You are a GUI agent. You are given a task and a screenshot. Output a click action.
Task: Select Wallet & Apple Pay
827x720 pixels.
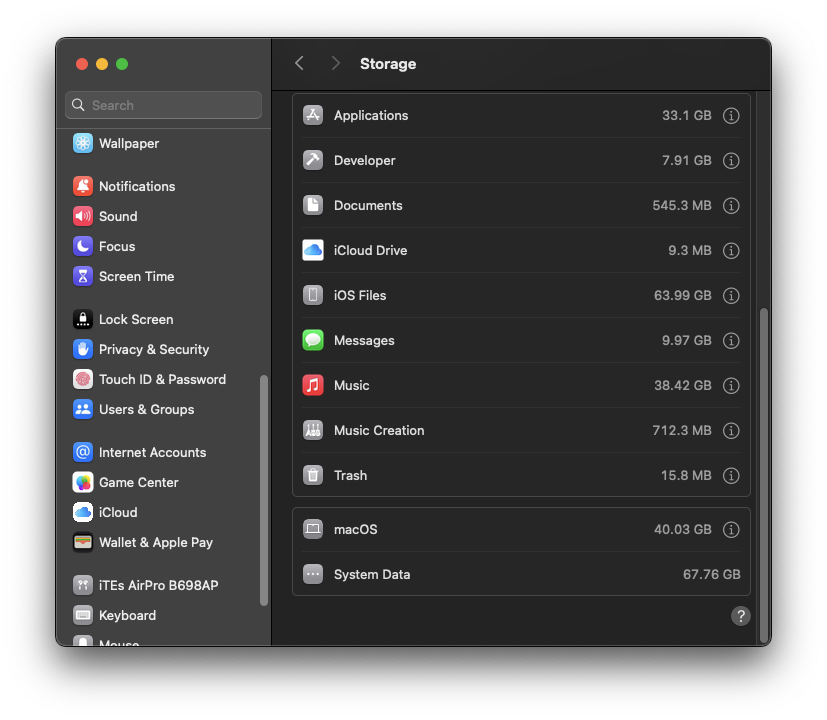pyautogui.click(x=155, y=543)
